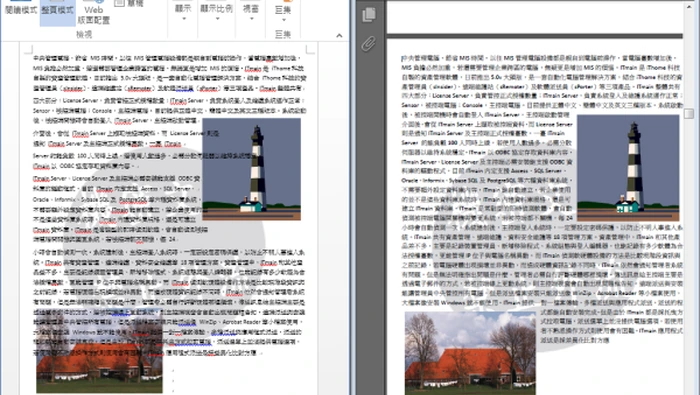Viewport: 700px width, 395px height.
Task: Click farmhouse image in PDF viewer
Action: 470,353
